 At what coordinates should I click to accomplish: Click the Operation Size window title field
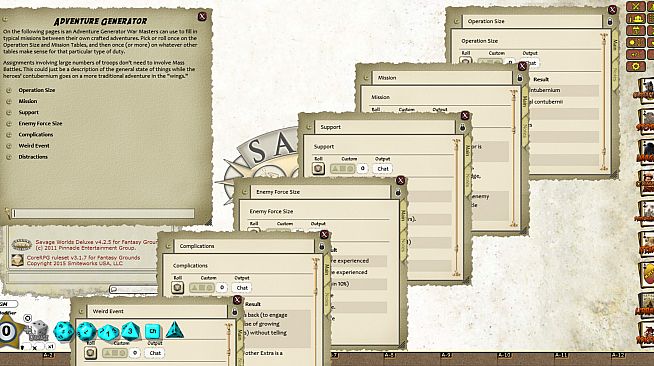click(x=532, y=21)
